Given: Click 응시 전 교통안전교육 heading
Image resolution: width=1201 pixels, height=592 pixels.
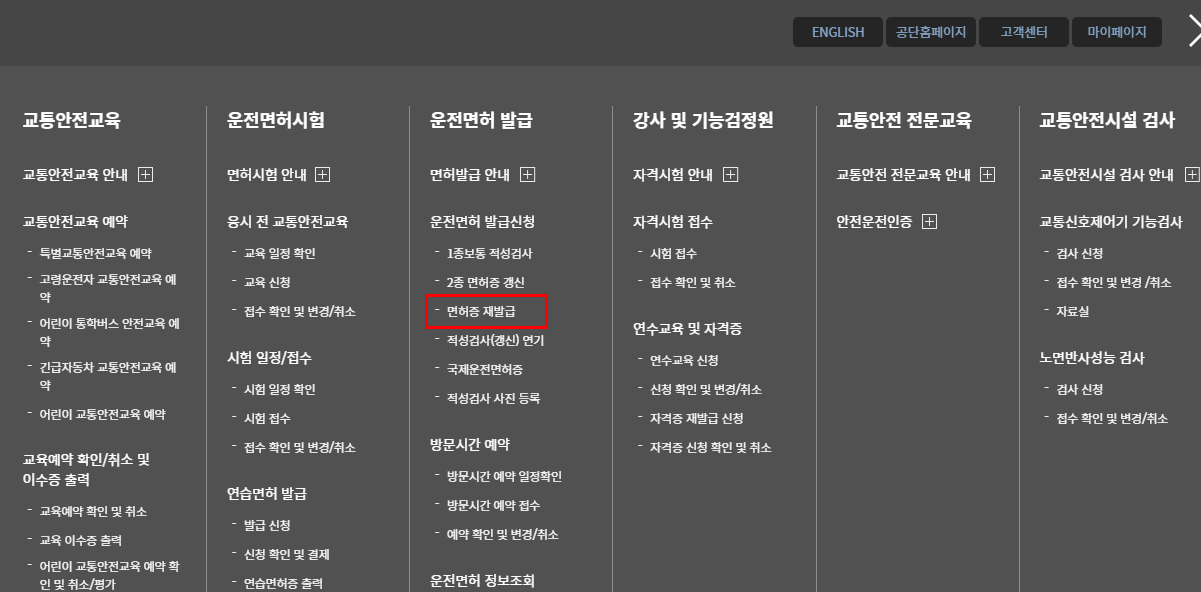Looking at the screenshot, I should 287,222.
